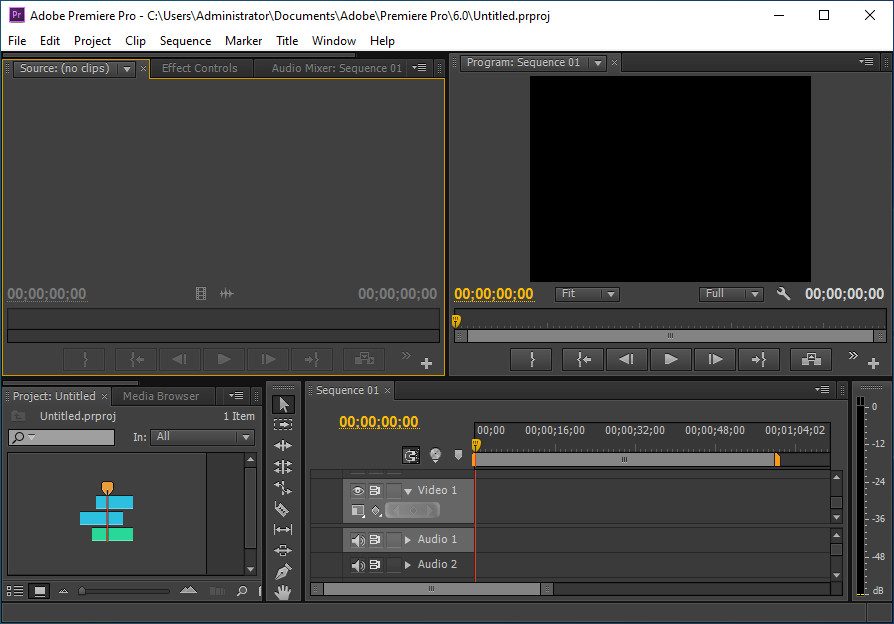Click the Project panel zoom slider handle
894x624 pixels.
(82, 591)
